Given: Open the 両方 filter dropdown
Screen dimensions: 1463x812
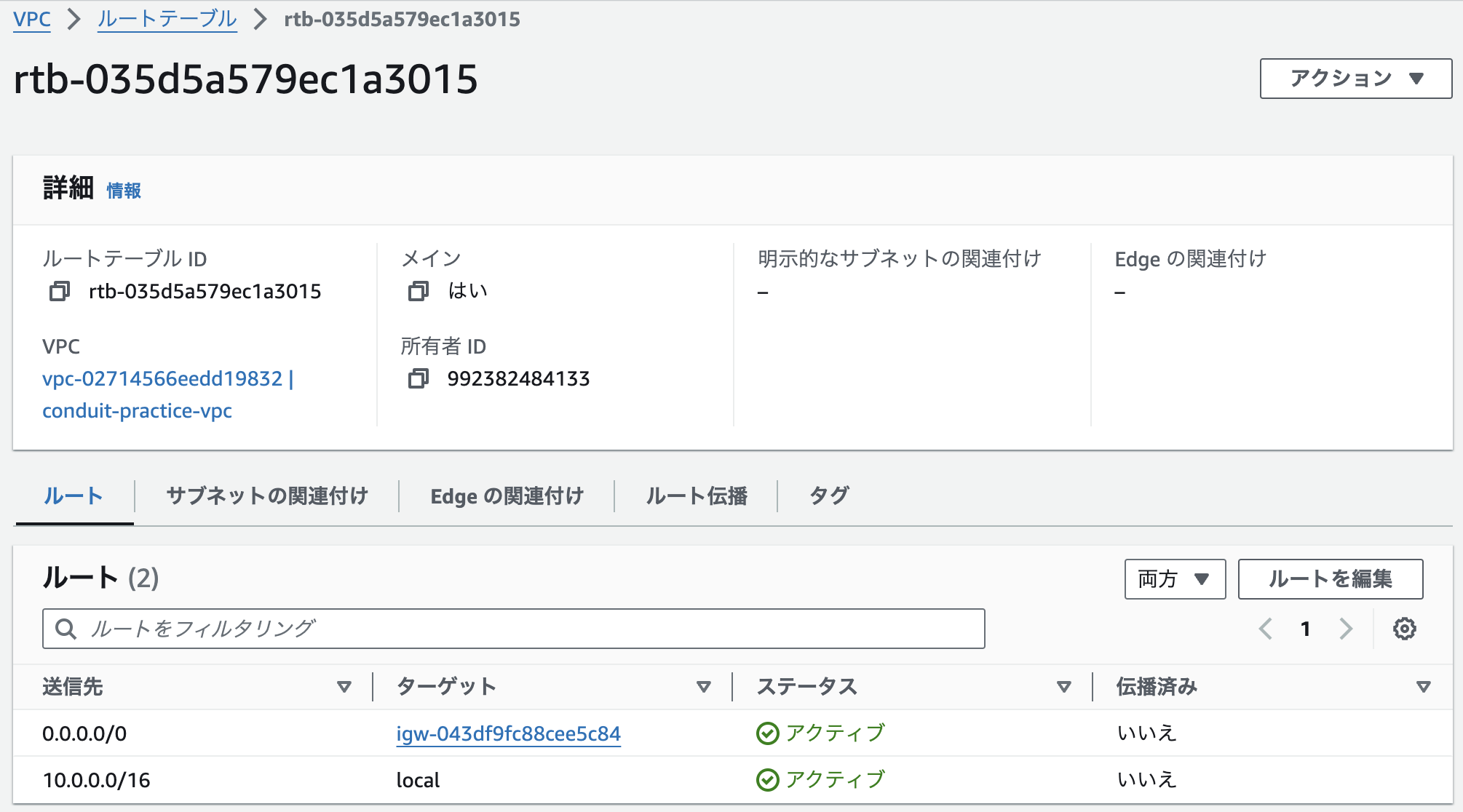Looking at the screenshot, I should click(1174, 579).
